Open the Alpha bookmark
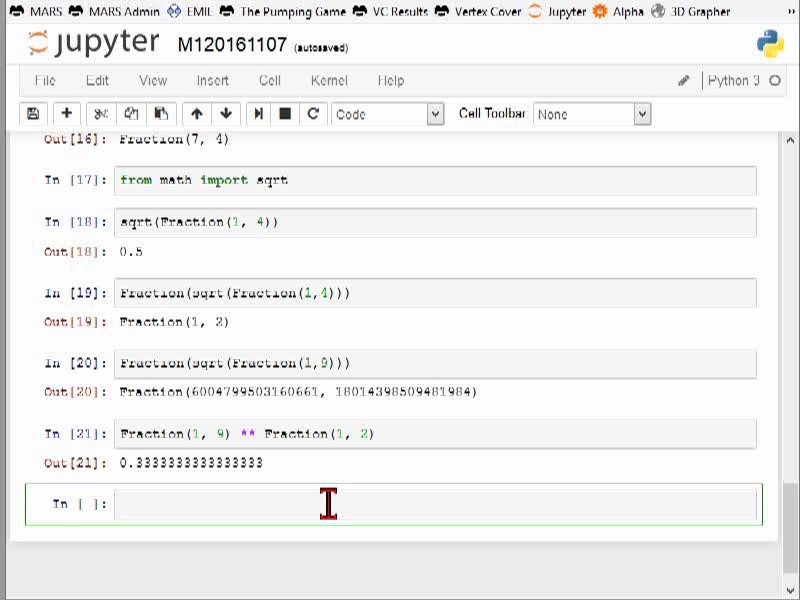The image size is (800, 600). [618, 11]
